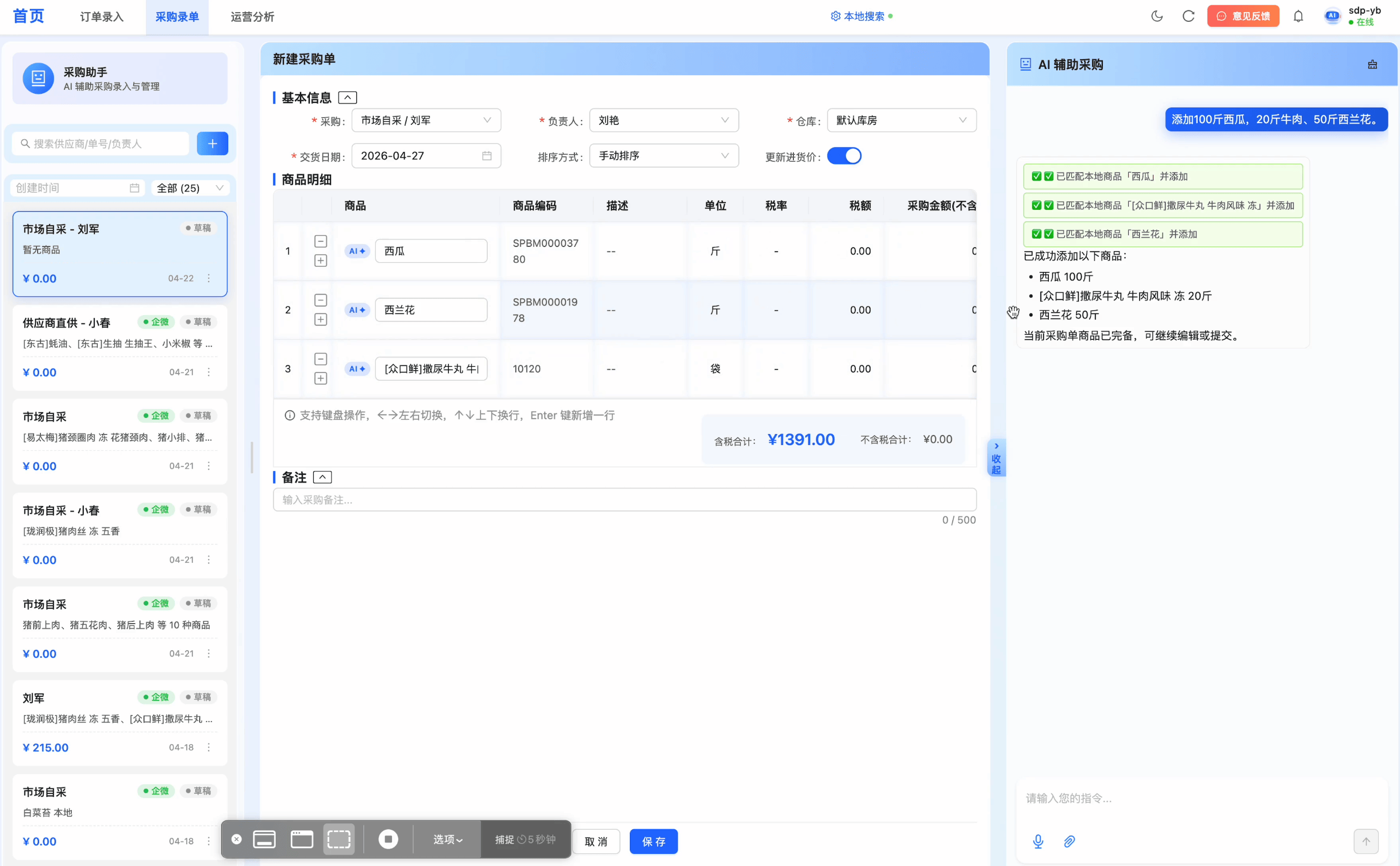Remove row 1 西瓜 with minus icon
The height and width of the screenshot is (866, 1400).
pos(321,242)
